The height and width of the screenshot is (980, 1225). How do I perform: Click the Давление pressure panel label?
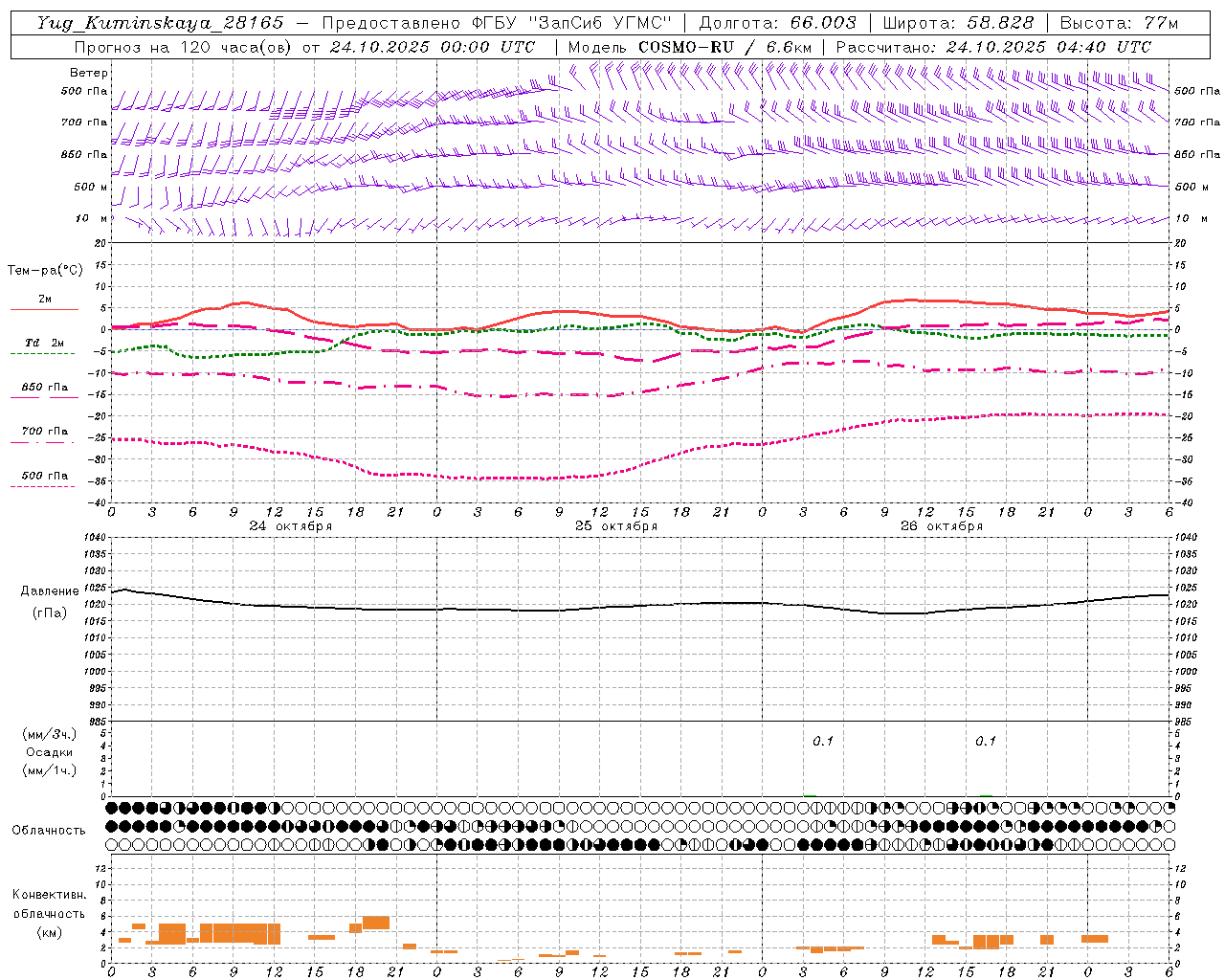[50, 591]
